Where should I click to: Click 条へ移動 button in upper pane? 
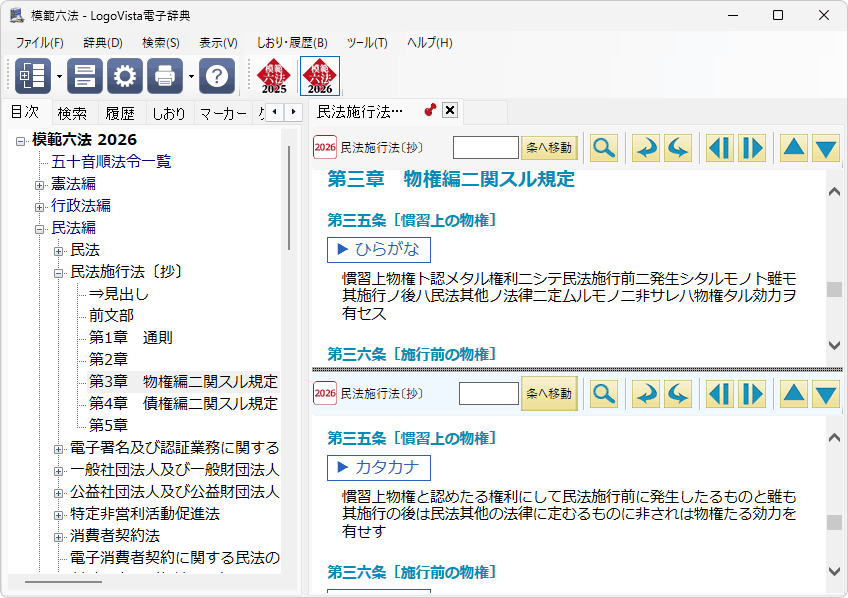pos(549,148)
